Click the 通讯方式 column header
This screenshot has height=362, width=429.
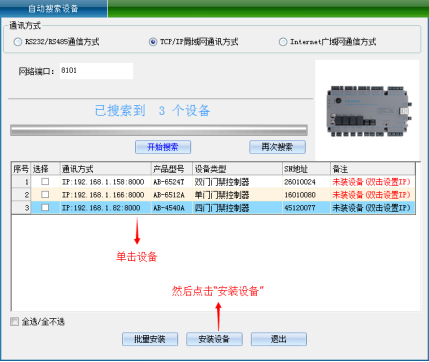click(x=105, y=169)
